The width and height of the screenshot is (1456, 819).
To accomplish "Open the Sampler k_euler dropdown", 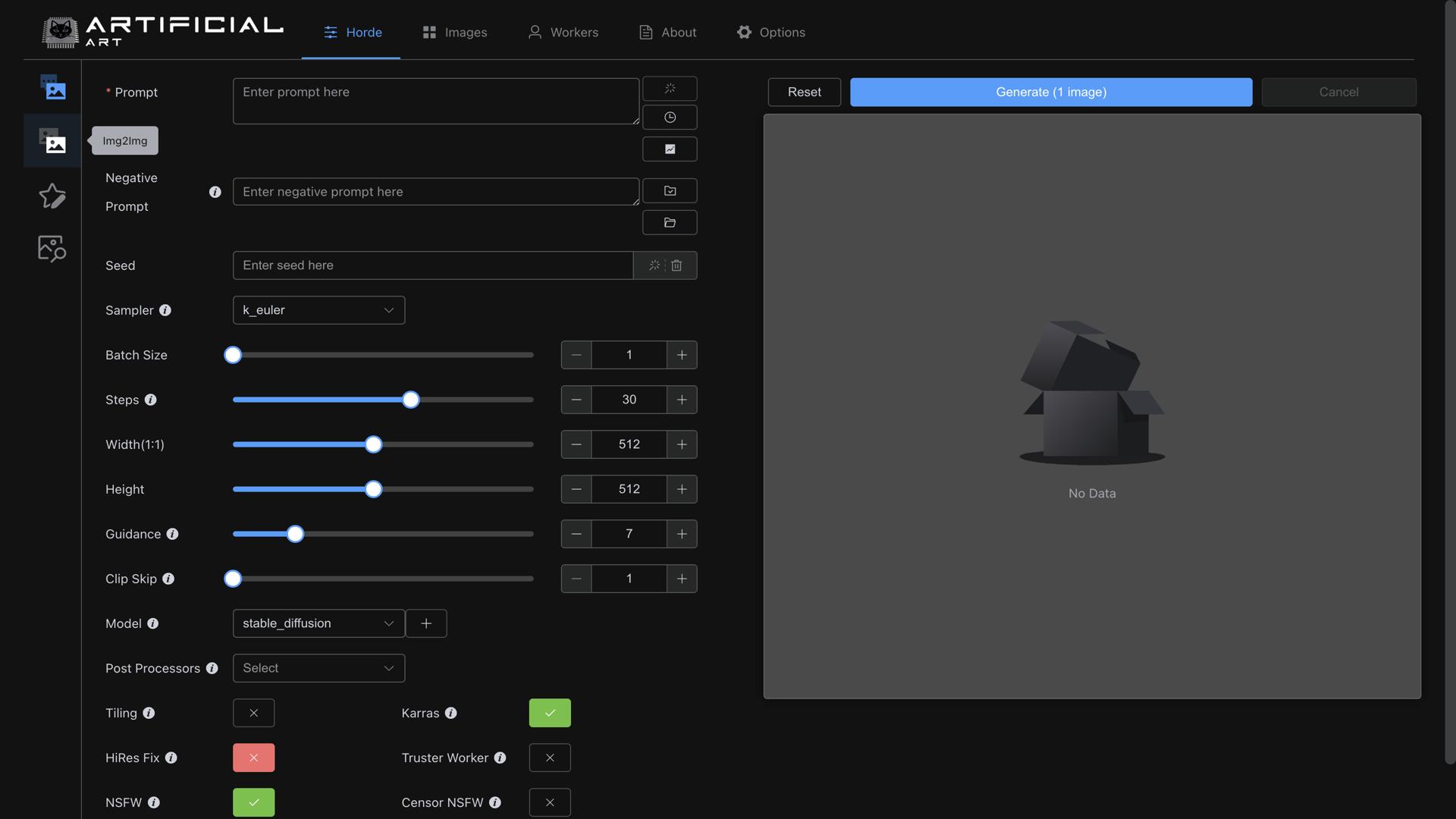I will pos(318,310).
